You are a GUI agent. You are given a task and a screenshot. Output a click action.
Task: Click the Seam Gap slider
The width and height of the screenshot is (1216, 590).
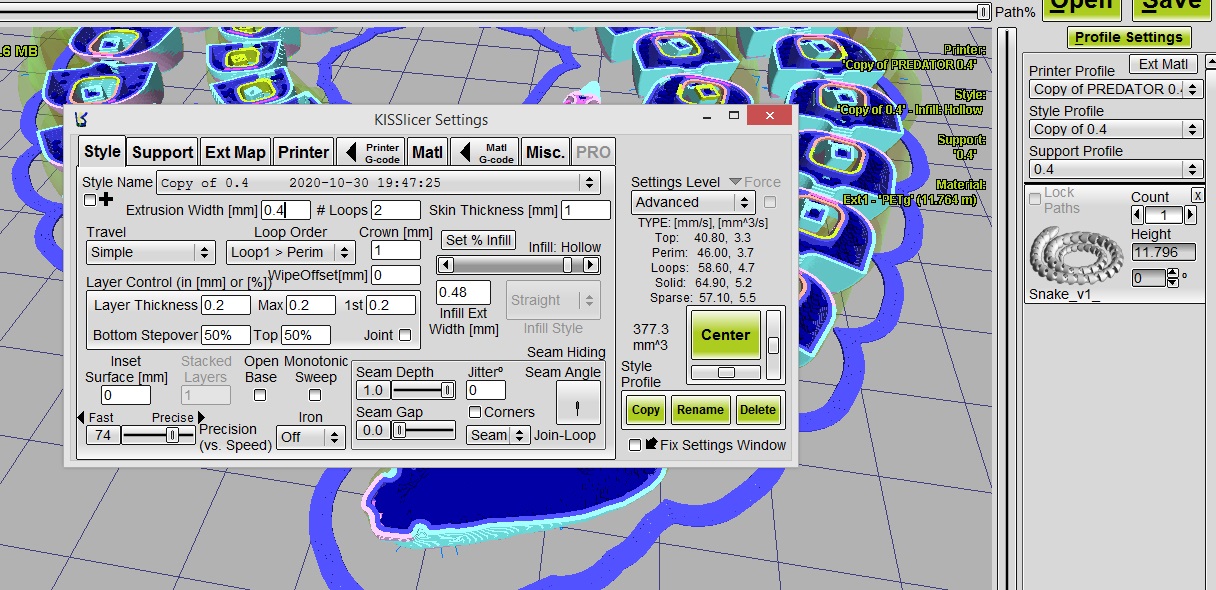point(423,430)
